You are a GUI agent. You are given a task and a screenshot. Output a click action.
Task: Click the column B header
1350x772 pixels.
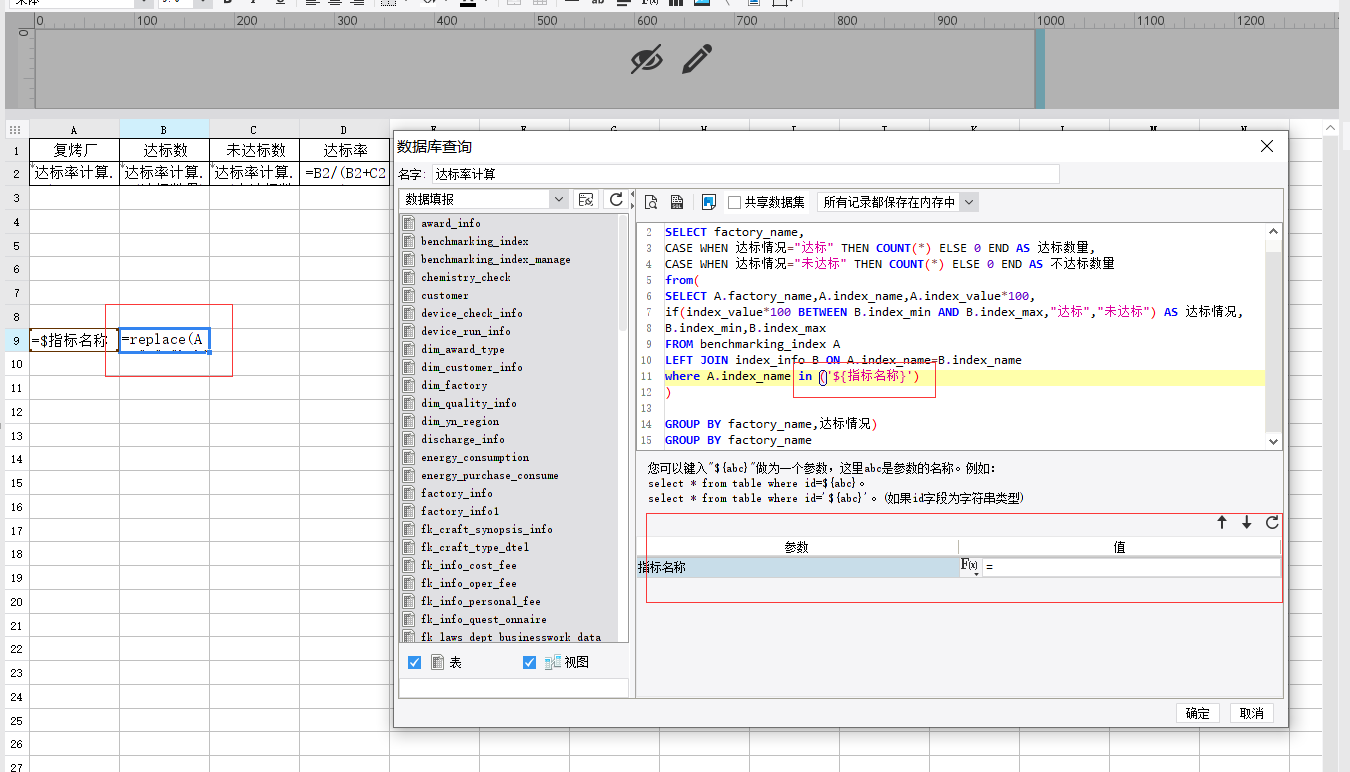164,130
